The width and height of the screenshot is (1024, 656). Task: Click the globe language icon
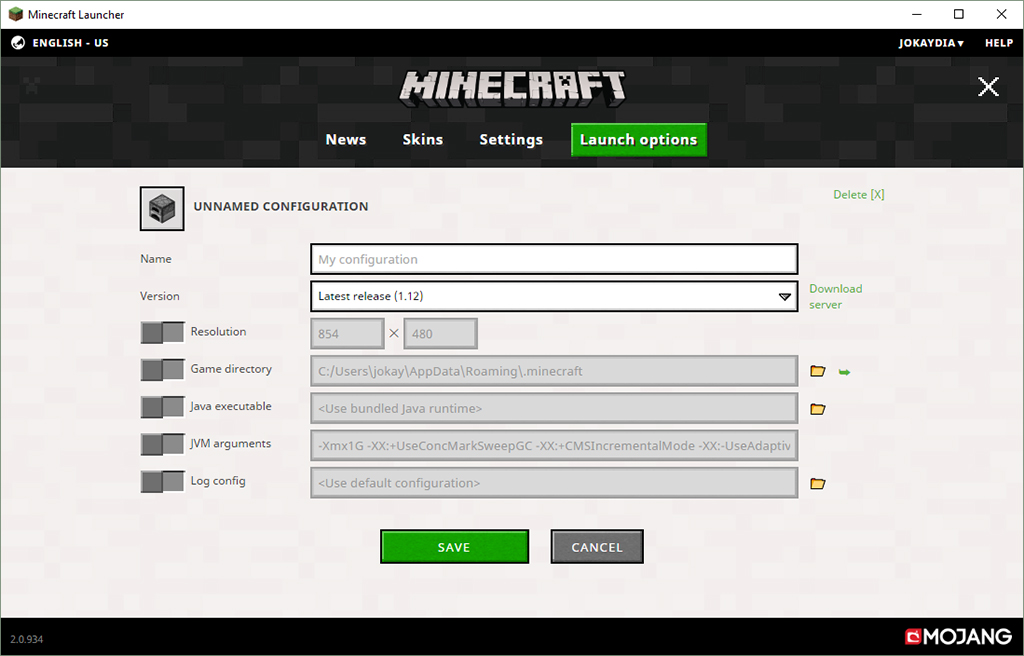pos(18,43)
